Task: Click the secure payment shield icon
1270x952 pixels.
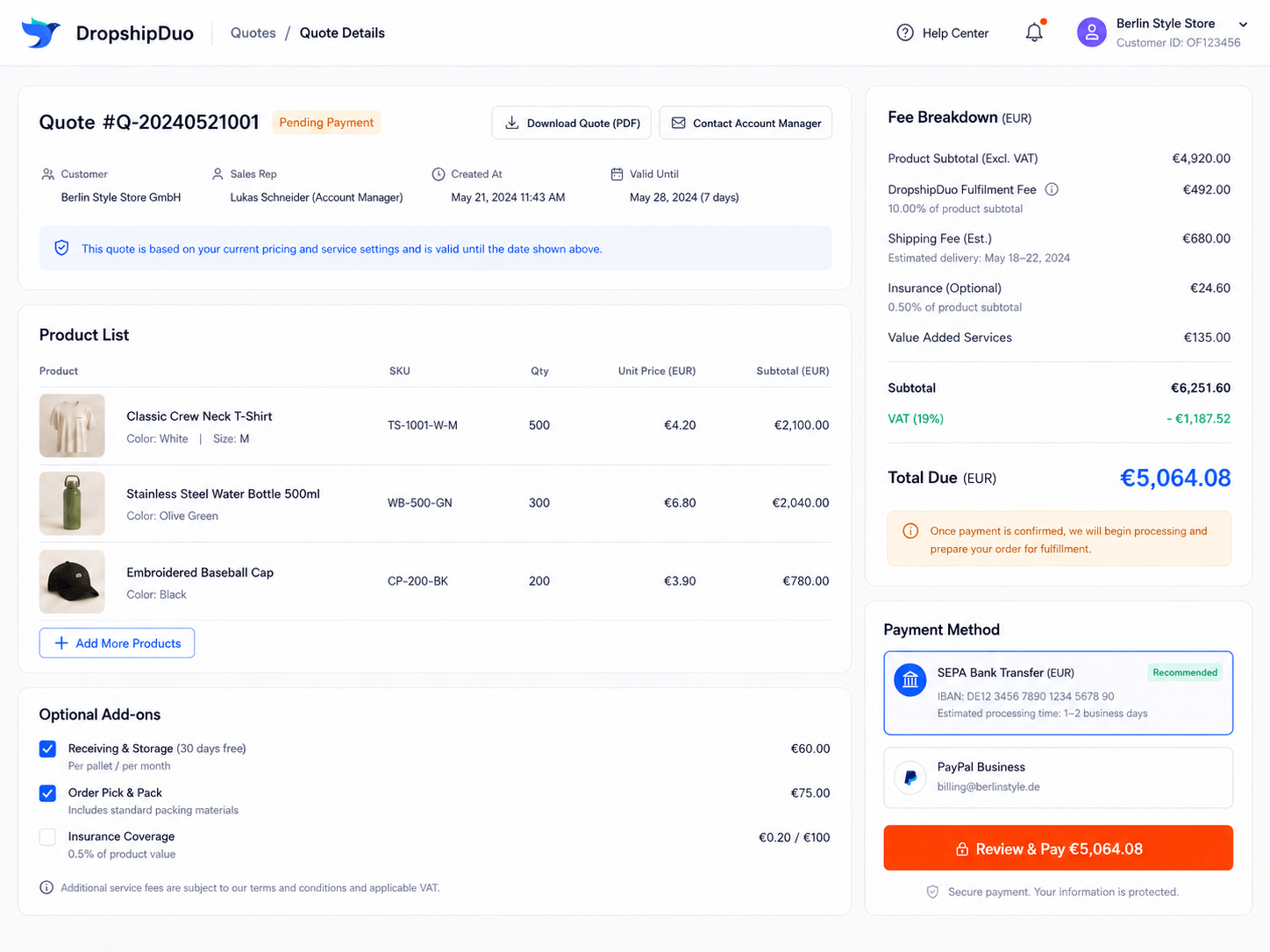Action: click(932, 892)
